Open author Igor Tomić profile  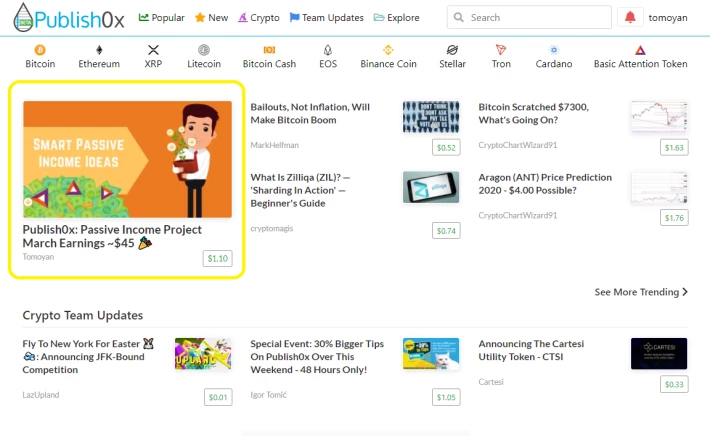[x=269, y=395]
